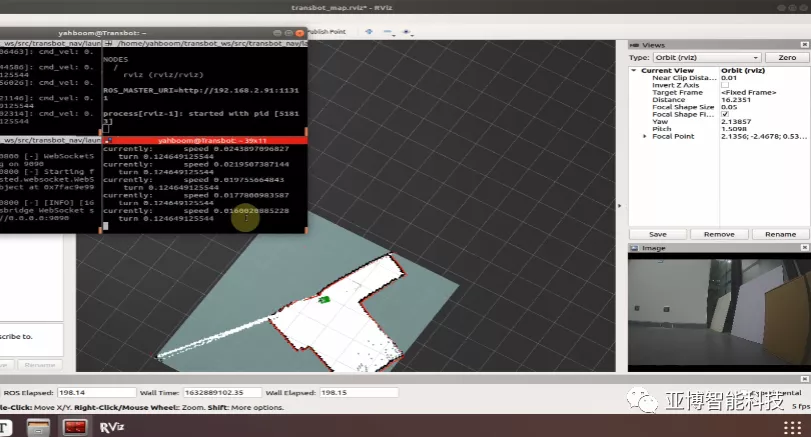Select the Distance value 16.2351

click(x=735, y=100)
